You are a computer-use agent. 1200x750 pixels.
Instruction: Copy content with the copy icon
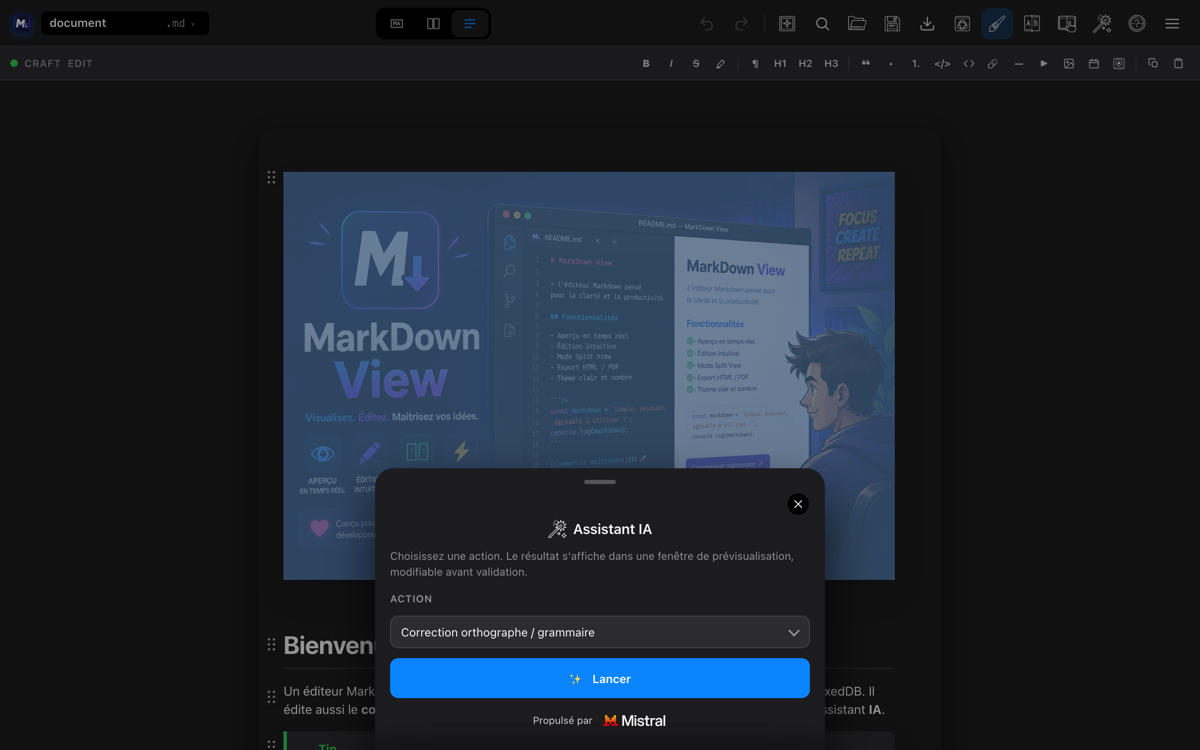pos(1153,63)
